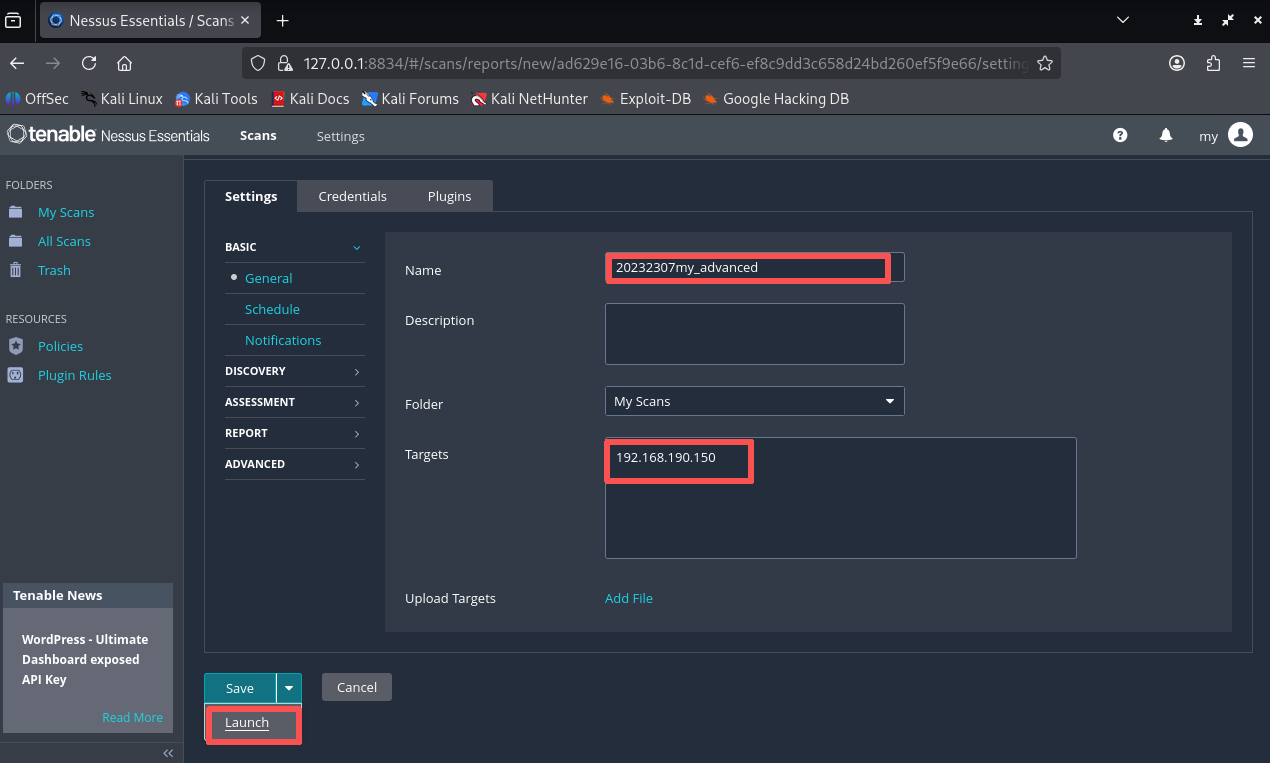The image size is (1270, 763).
Task: Select the Settings tab in scan editor
Action: (x=251, y=196)
